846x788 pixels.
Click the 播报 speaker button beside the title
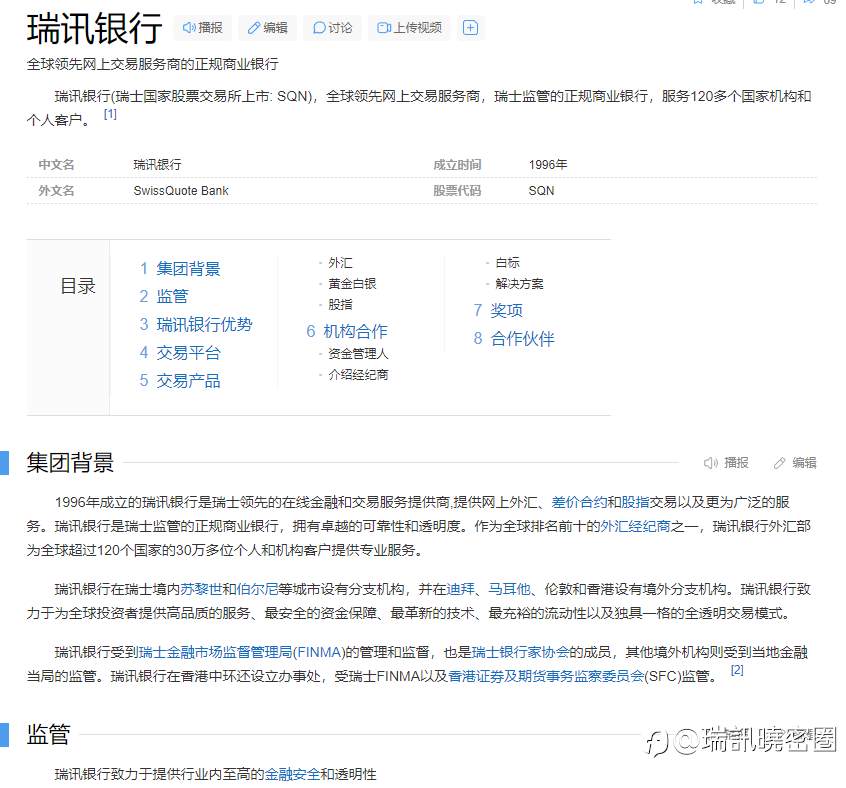203,28
